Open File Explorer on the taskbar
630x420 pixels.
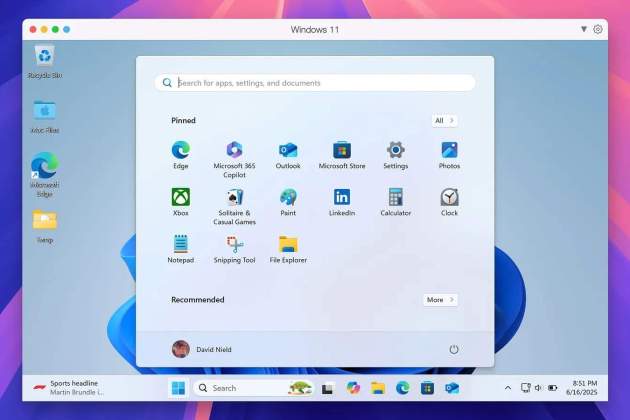[x=378, y=388]
